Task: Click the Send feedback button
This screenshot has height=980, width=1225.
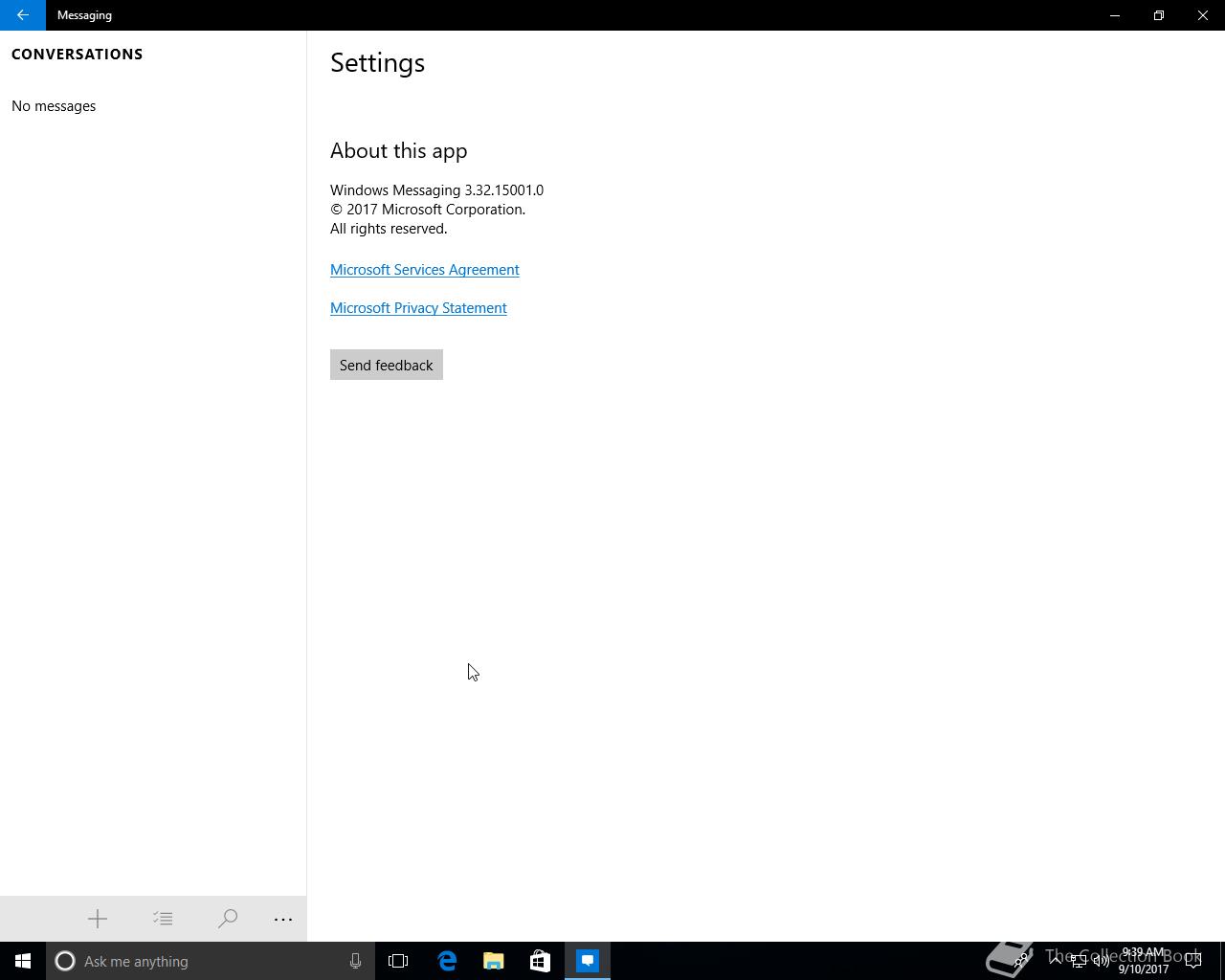Action: (x=387, y=365)
